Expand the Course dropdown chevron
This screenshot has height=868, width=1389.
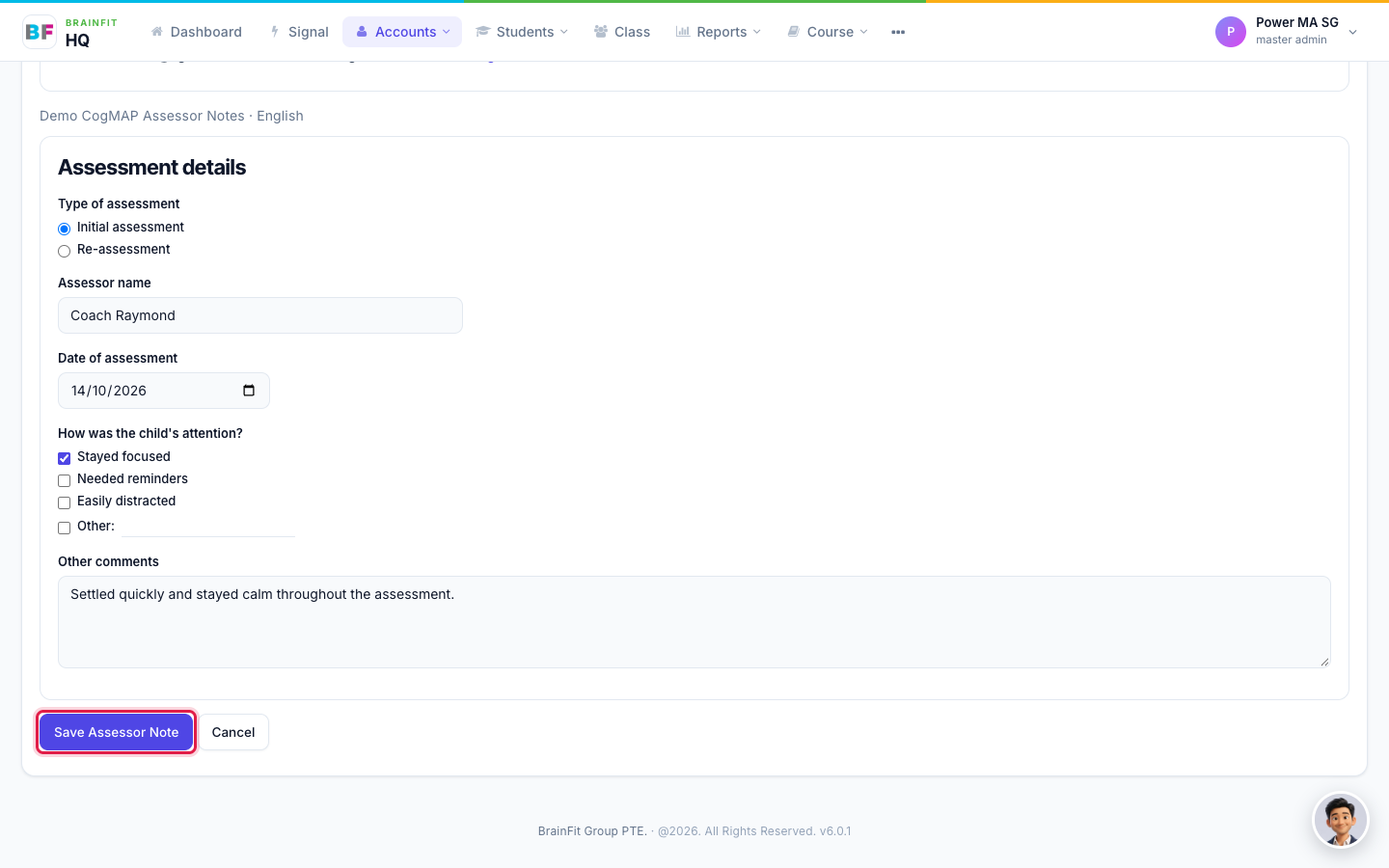pyautogui.click(x=864, y=32)
